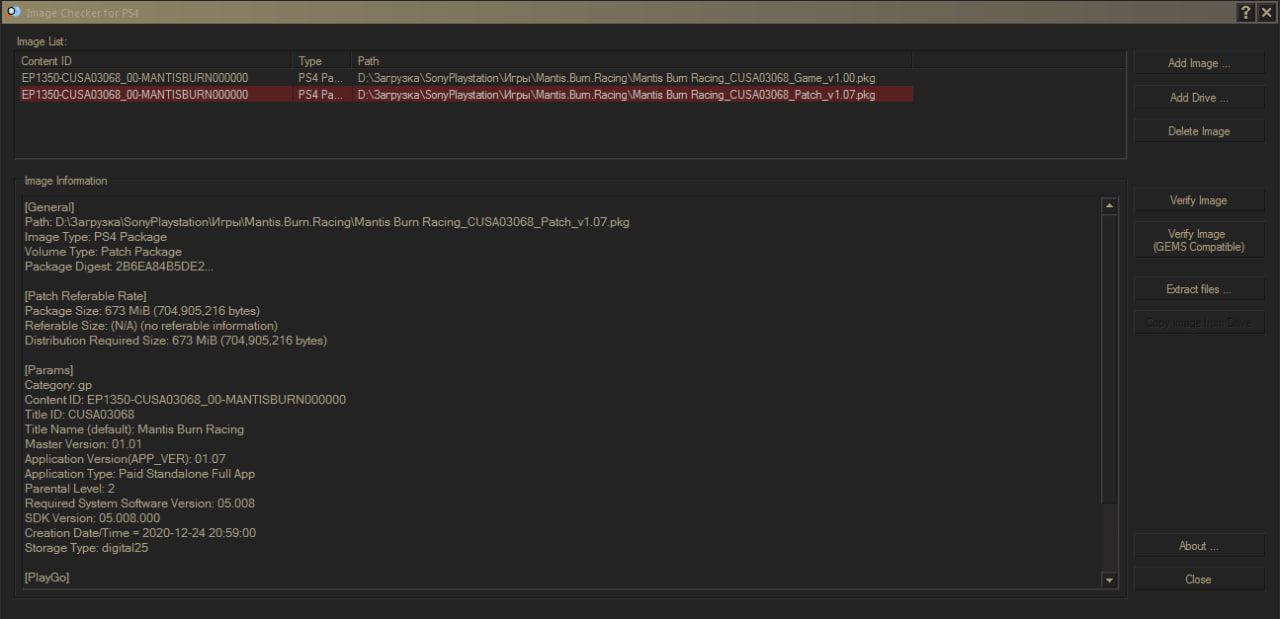The height and width of the screenshot is (619, 1280).
Task: Open the About ... dialog button
Action: pyautogui.click(x=1199, y=546)
